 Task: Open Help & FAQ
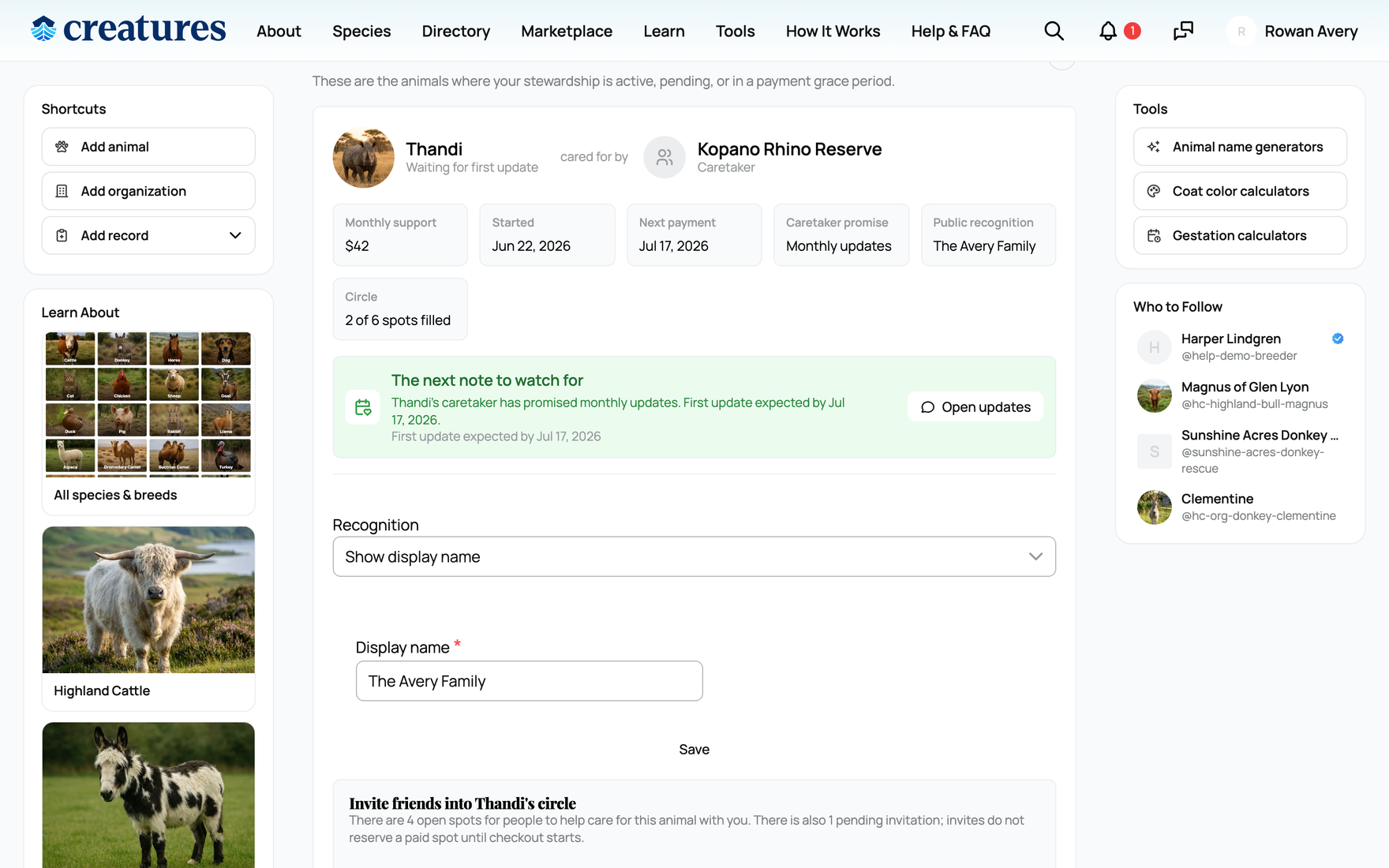tap(951, 31)
